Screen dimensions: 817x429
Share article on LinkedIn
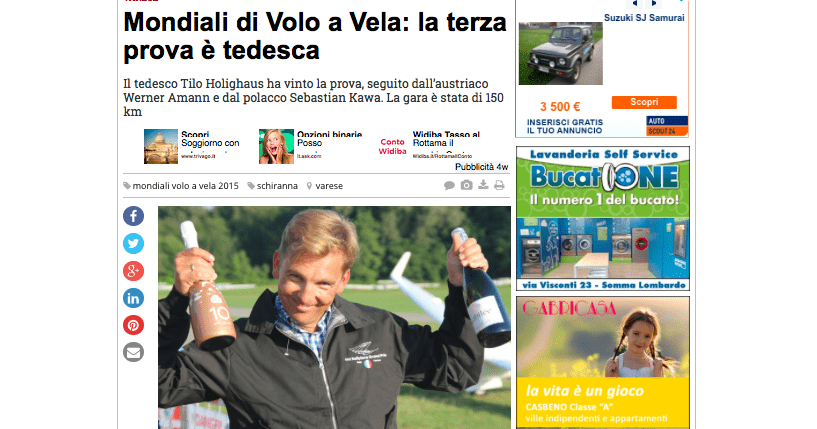click(133, 298)
